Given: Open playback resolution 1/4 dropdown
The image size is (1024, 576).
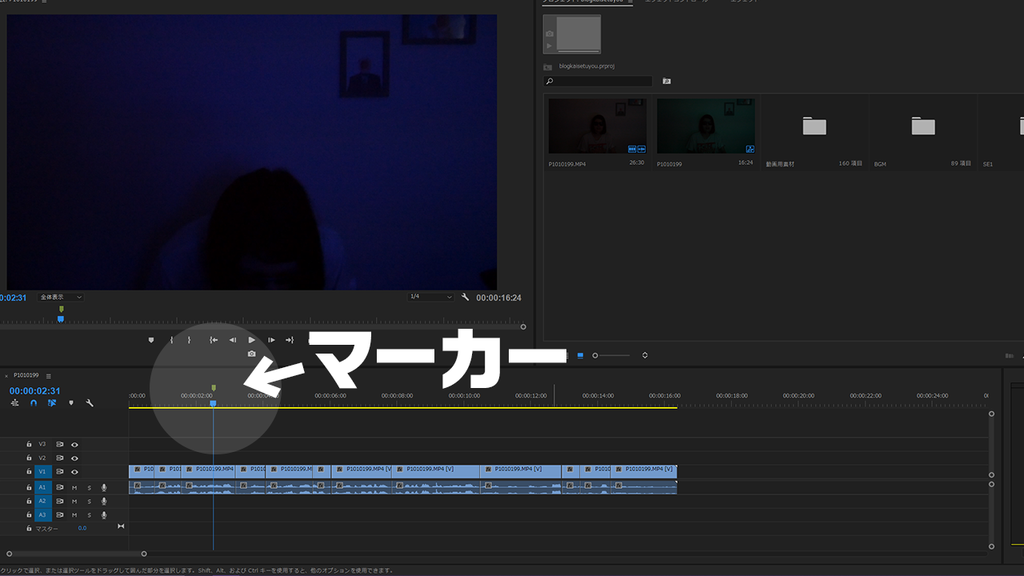Looking at the screenshot, I should tap(430, 297).
